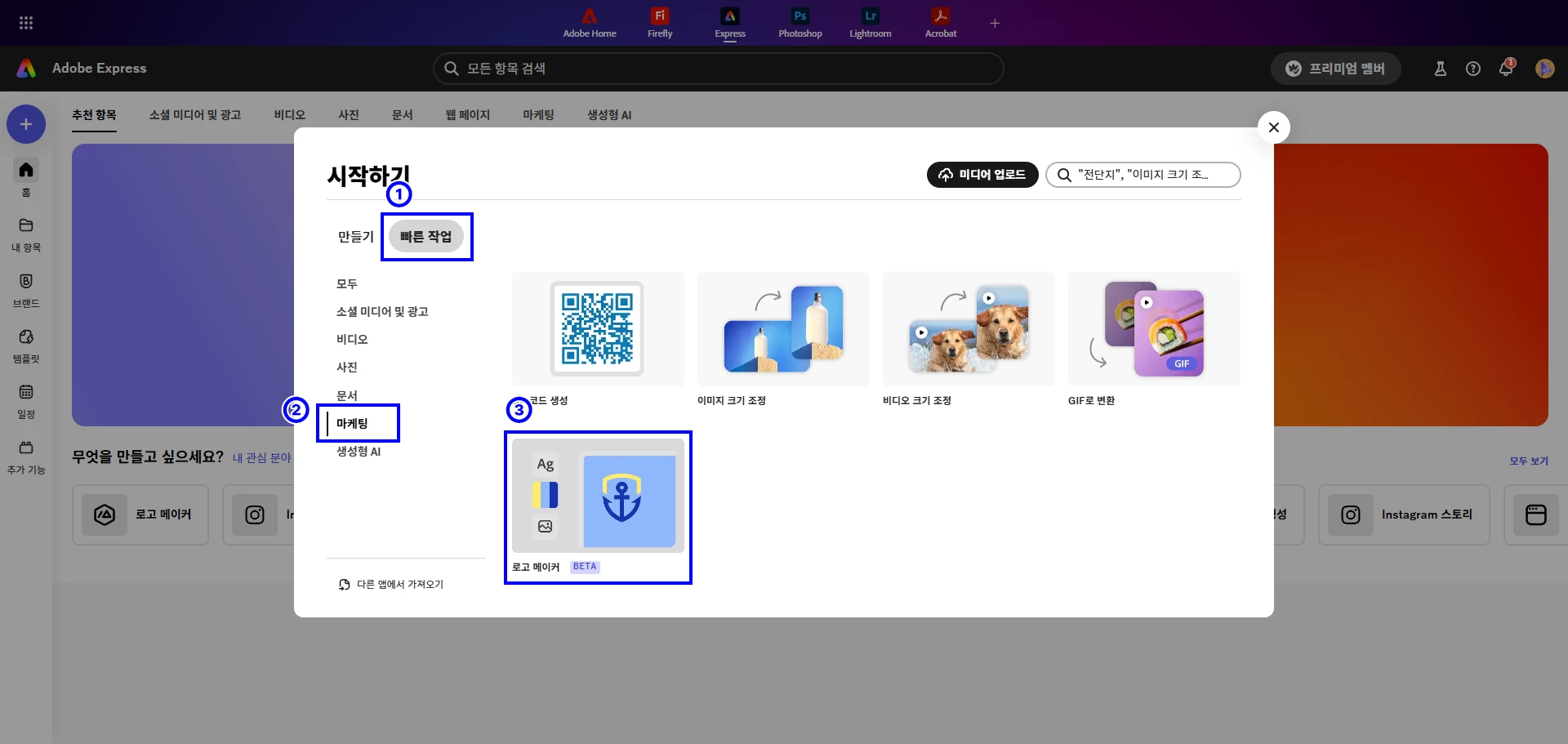Select the 웹 페이지 top tab
Viewport: 1568px width, 744px height.
point(468,115)
